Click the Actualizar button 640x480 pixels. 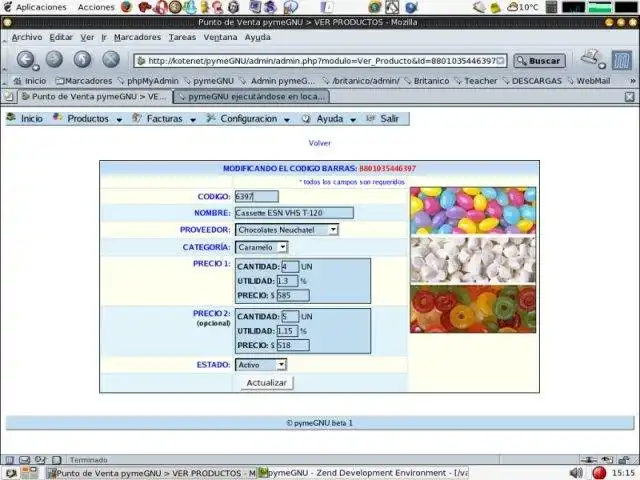pos(267,383)
